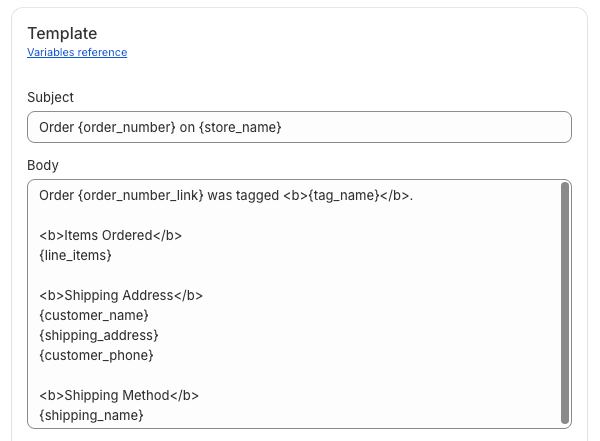Click the Body label above text area
The image size is (600, 441).
click(x=43, y=164)
